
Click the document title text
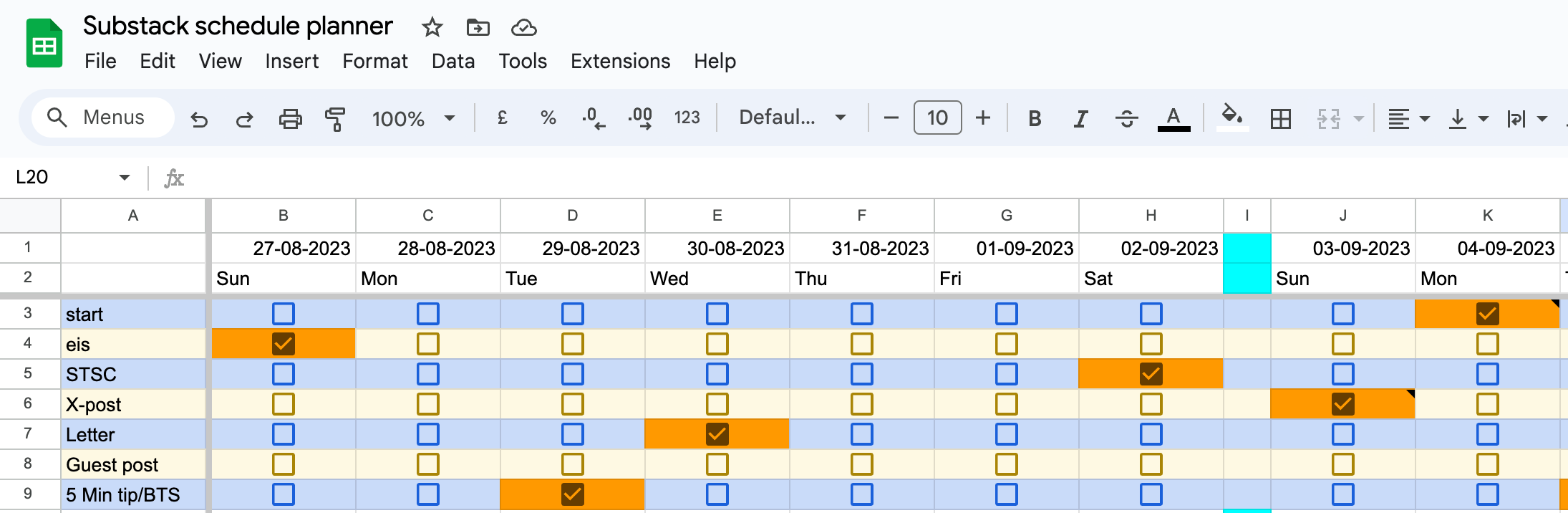click(238, 27)
